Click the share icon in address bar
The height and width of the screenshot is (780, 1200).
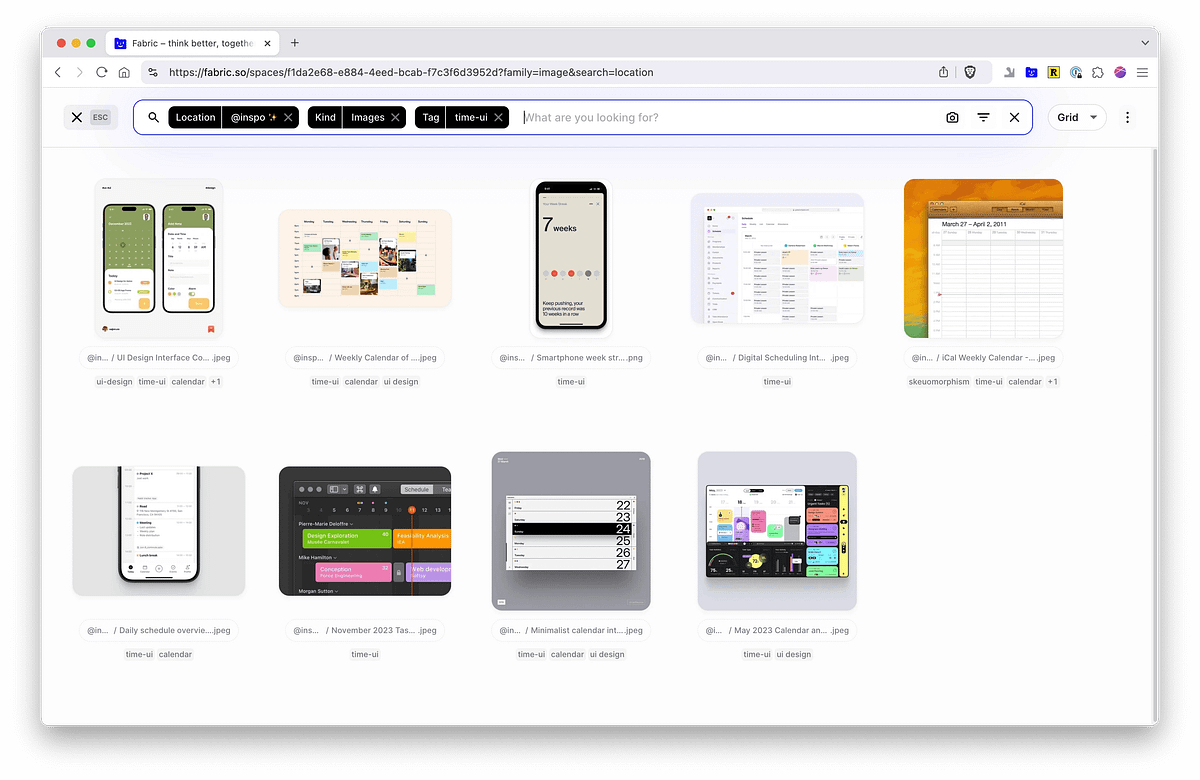943,72
